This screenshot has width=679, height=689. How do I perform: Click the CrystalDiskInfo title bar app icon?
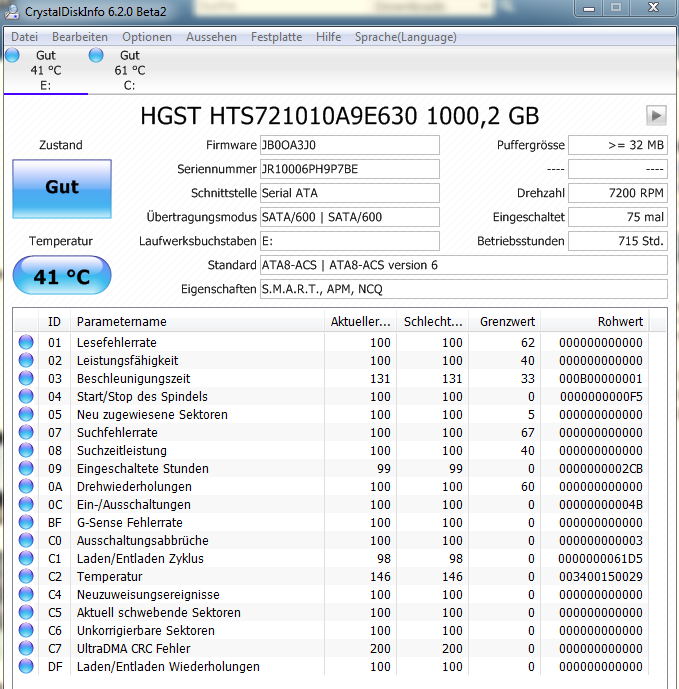coord(12,11)
